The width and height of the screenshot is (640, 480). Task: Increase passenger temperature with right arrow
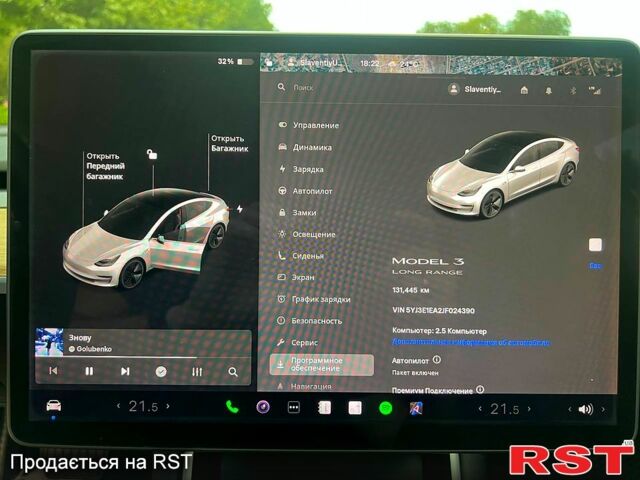(530, 408)
